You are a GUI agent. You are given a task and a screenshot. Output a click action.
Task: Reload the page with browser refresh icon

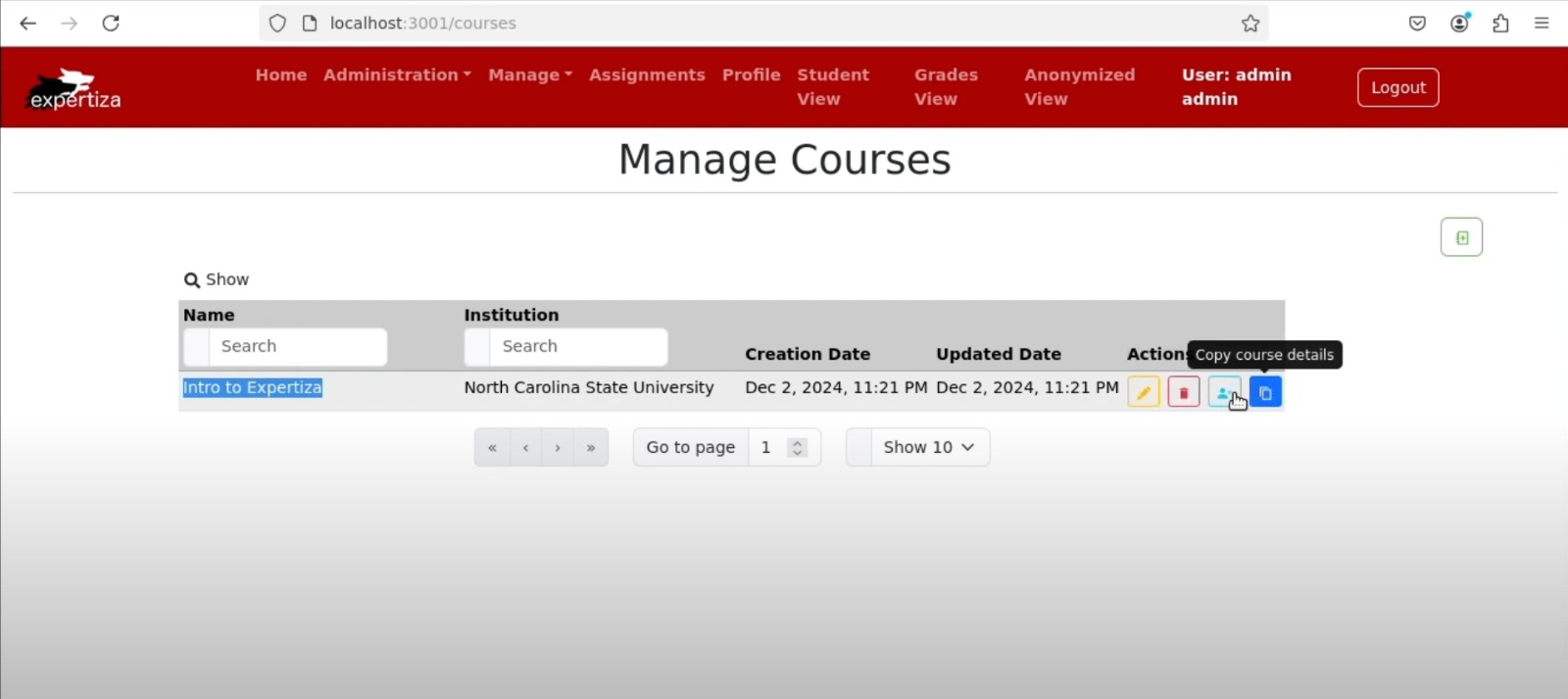[111, 24]
